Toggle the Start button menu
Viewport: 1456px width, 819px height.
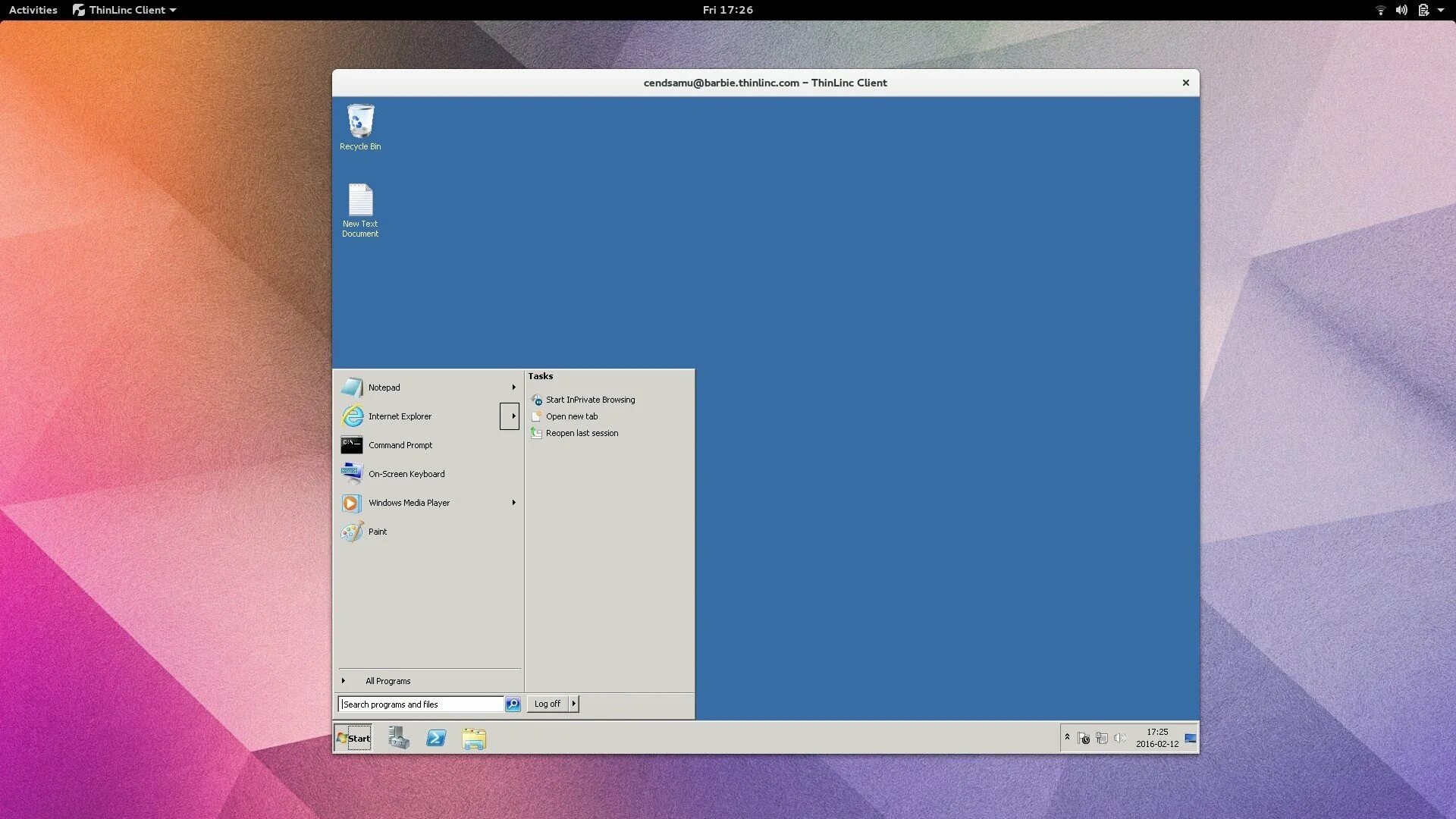pyautogui.click(x=353, y=738)
